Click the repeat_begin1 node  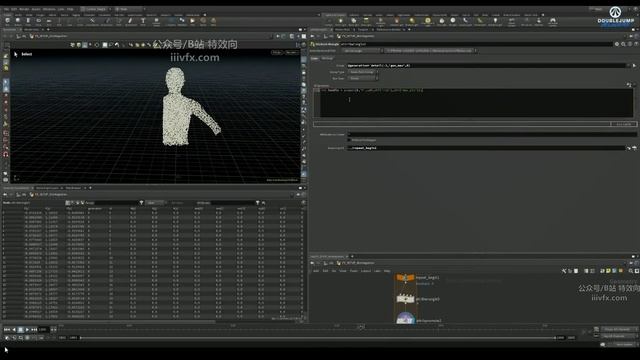[405, 278]
